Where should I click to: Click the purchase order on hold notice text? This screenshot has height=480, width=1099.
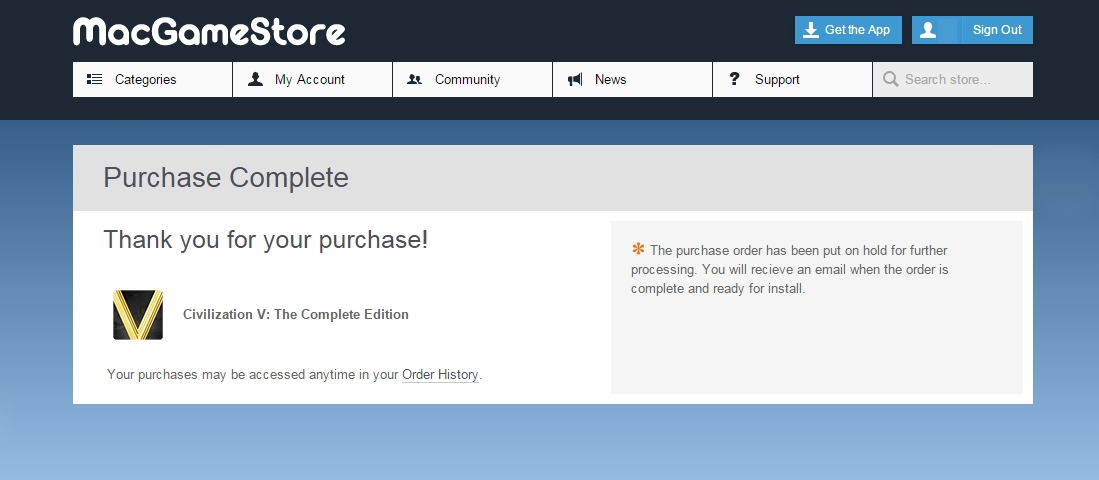coord(790,269)
